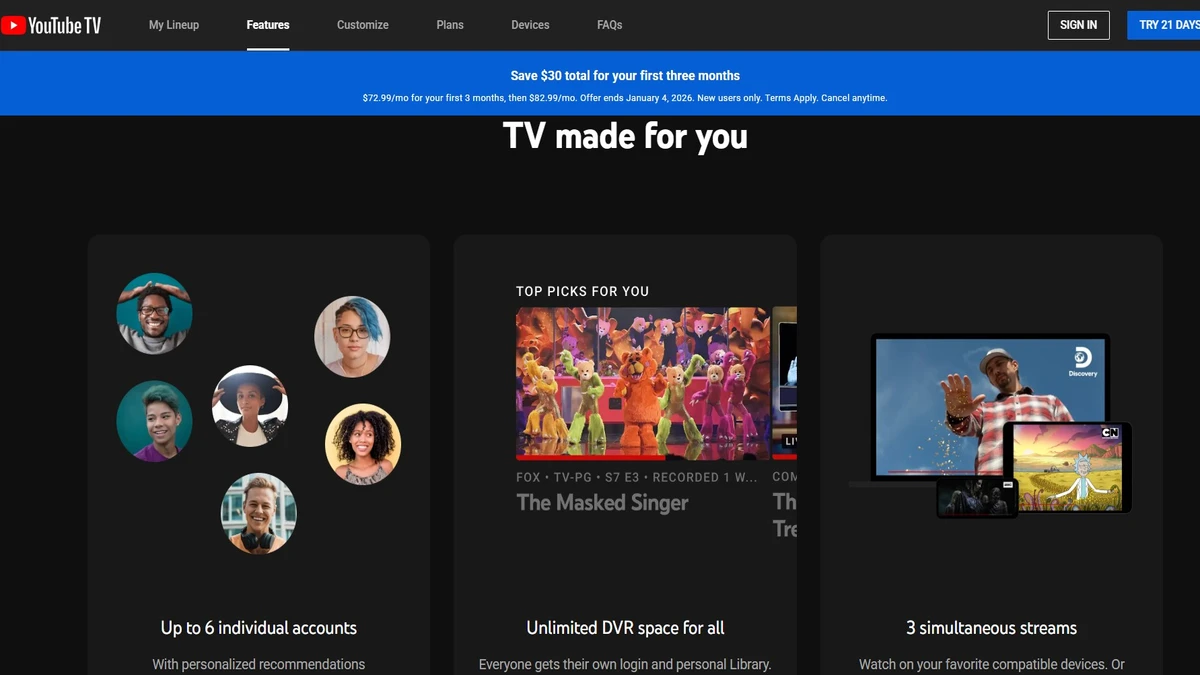This screenshot has height=675, width=1200.
Task: View the Plans page
Action: pos(449,25)
